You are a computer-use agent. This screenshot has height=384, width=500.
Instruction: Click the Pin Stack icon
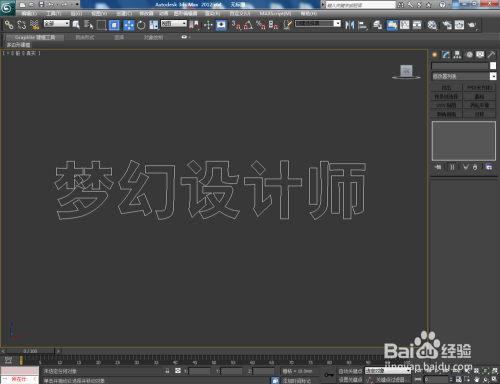(438, 167)
